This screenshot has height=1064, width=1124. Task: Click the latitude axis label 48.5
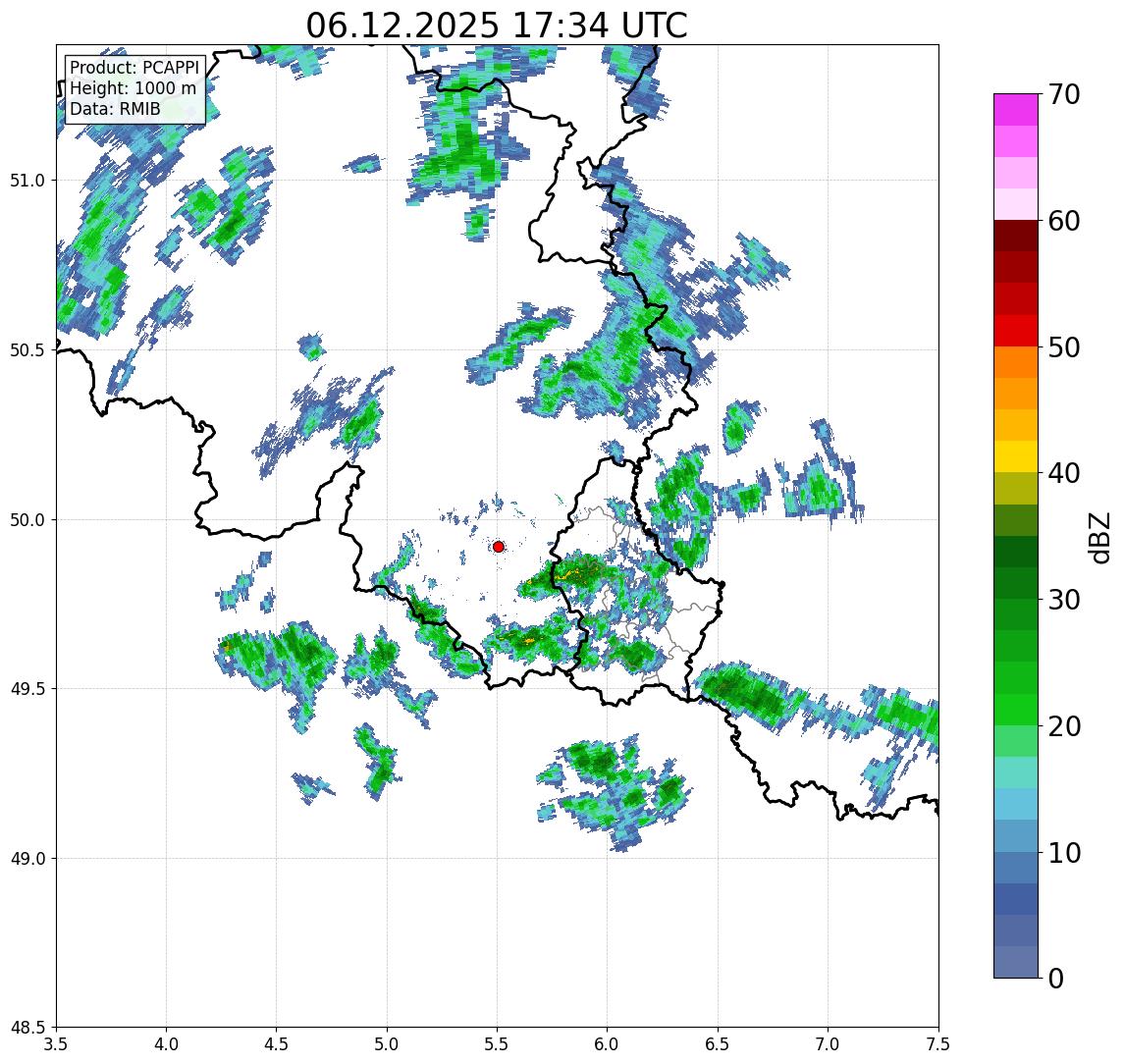(x=27, y=1028)
